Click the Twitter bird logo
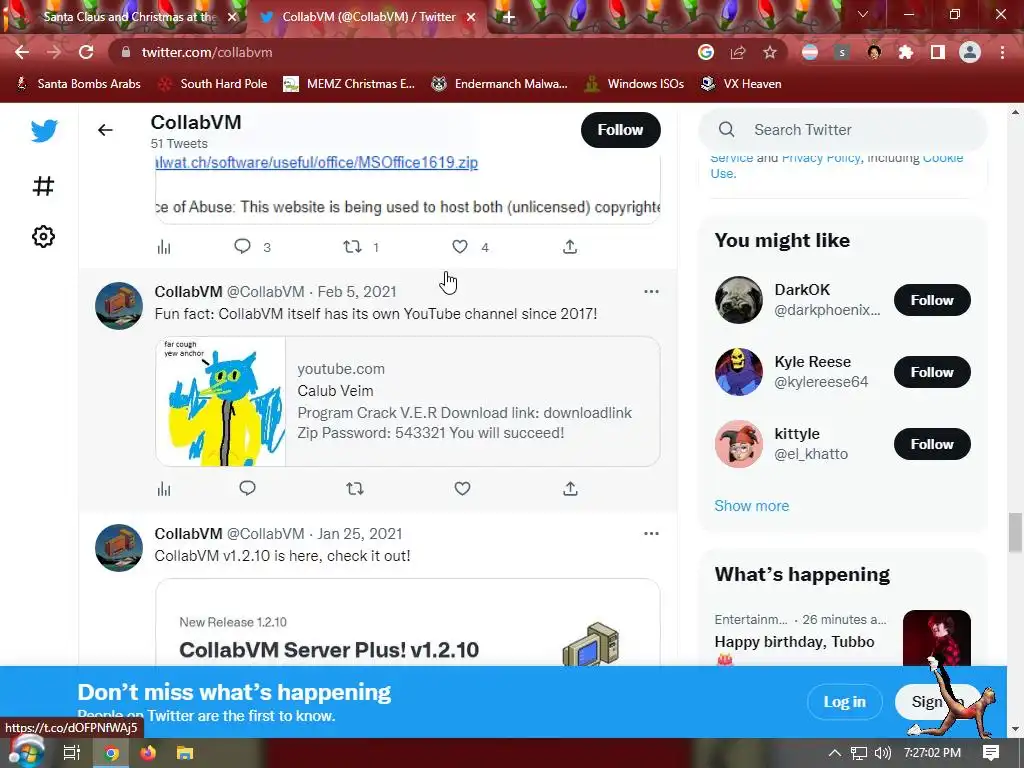This screenshot has height=768, width=1024. (x=44, y=131)
